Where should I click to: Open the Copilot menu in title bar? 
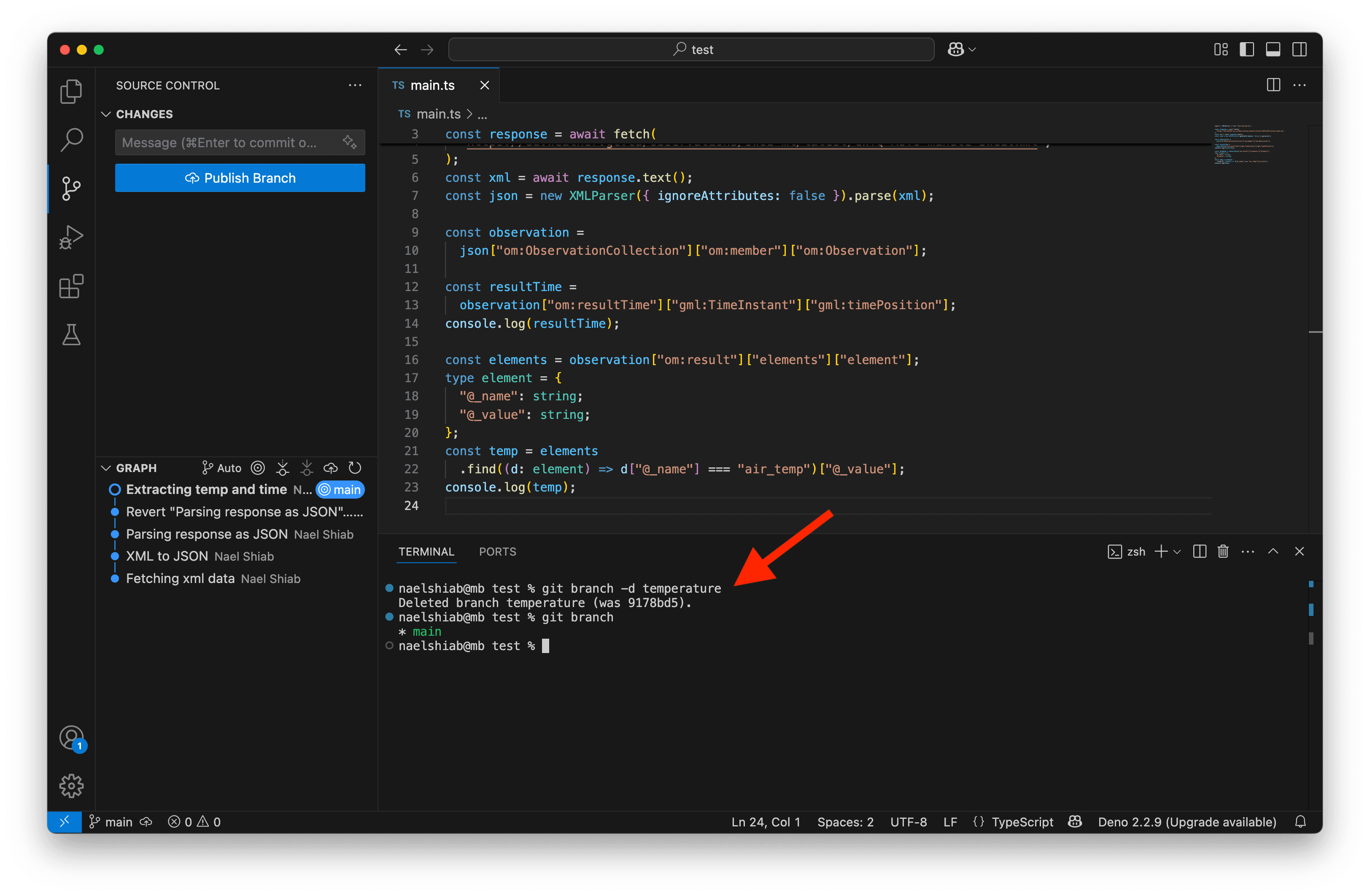point(962,49)
